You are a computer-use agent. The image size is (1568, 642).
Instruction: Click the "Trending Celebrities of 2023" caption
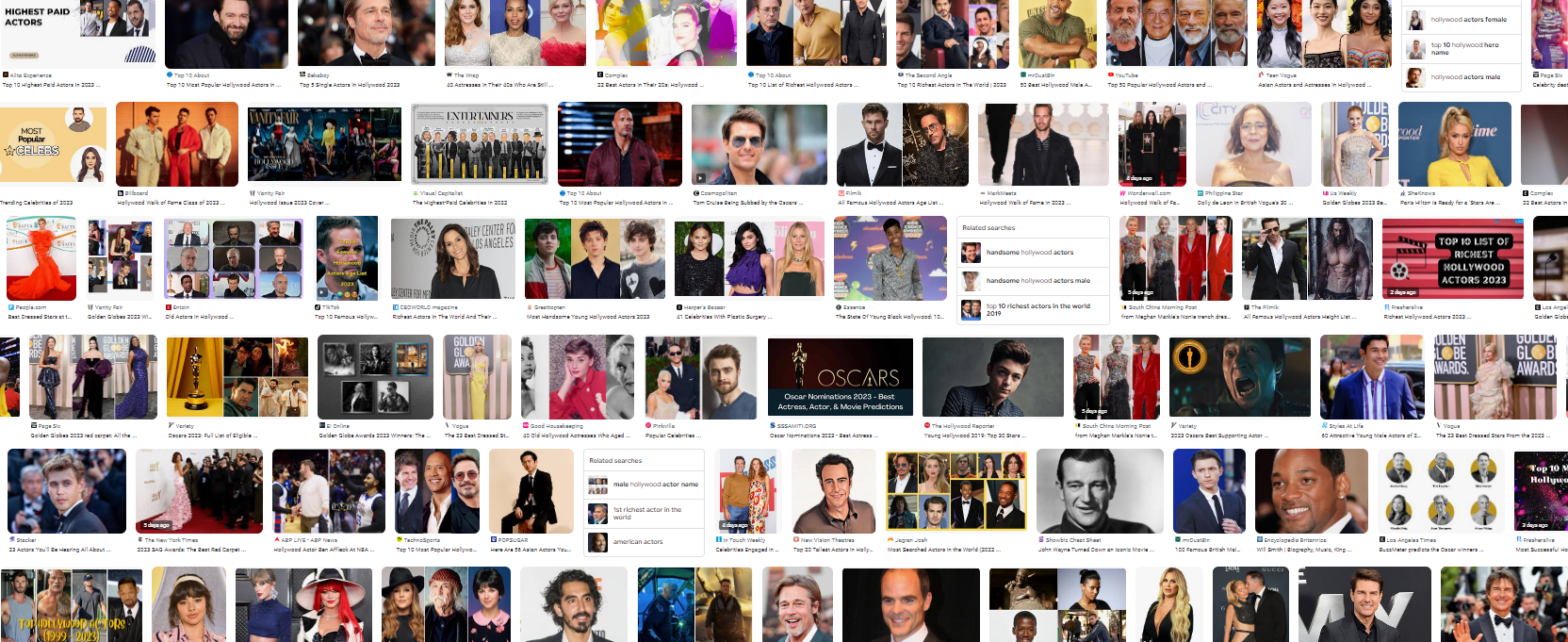37,203
